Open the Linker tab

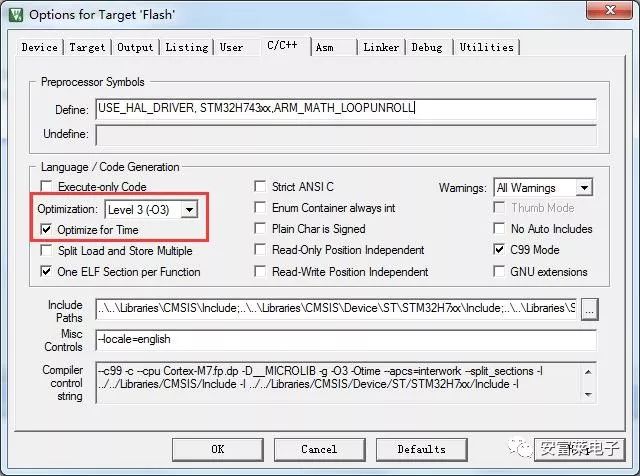coord(381,47)
